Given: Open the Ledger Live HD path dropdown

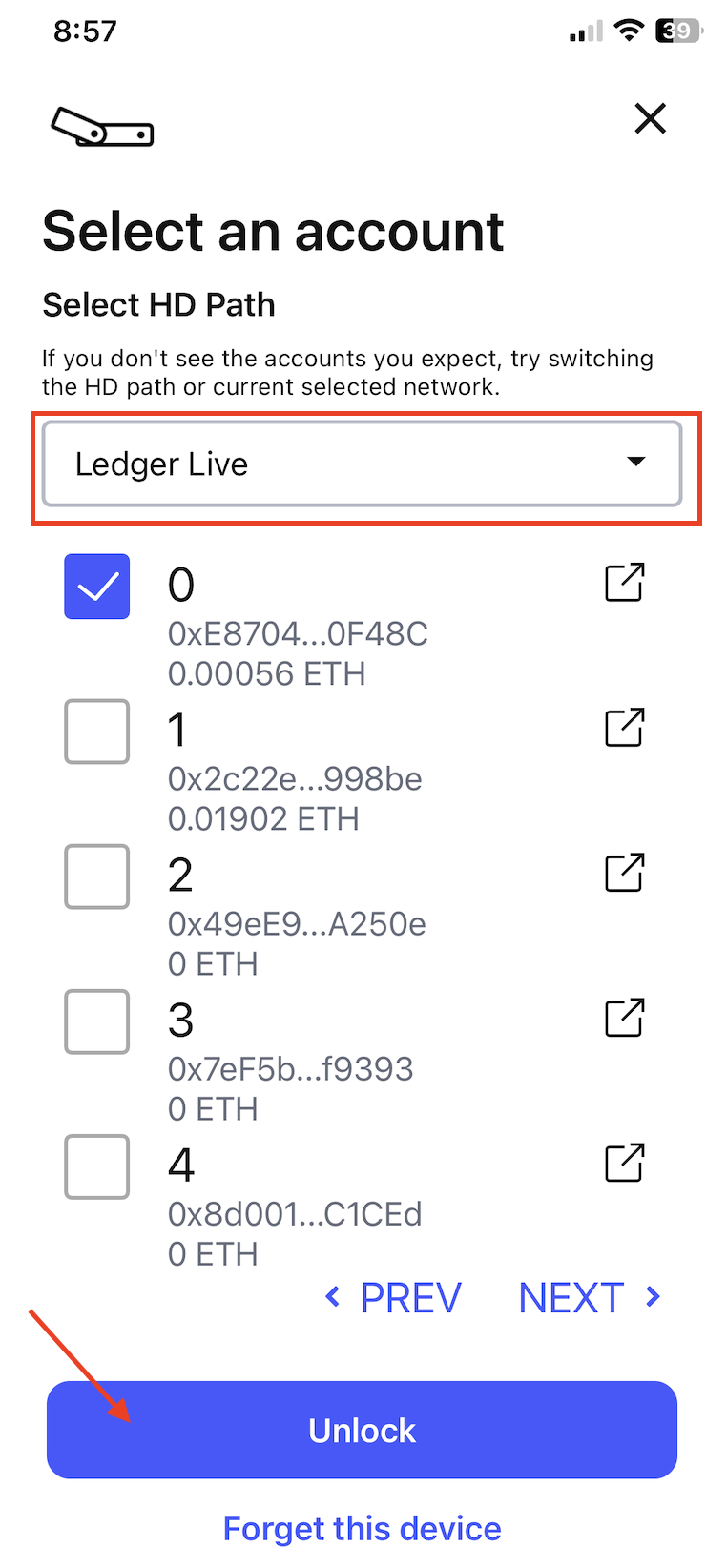Looking at the screenshot, I should pos(363,464).
